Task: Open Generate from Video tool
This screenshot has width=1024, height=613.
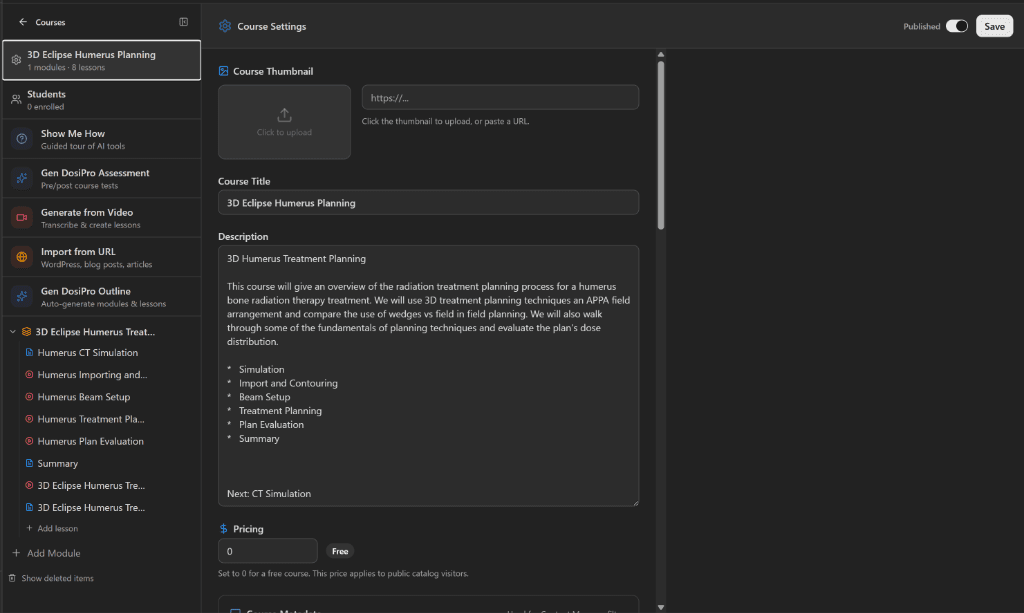Action: tap(101, 217)
